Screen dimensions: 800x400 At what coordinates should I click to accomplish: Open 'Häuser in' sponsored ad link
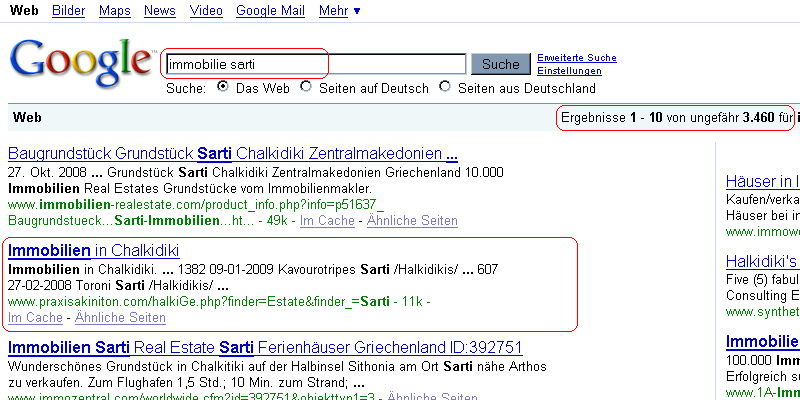762,181
